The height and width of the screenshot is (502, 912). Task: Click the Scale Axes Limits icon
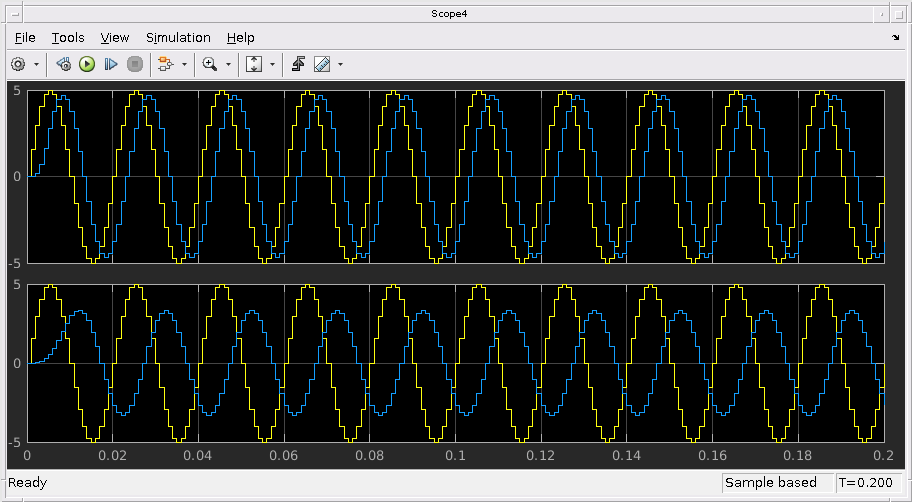253,64
